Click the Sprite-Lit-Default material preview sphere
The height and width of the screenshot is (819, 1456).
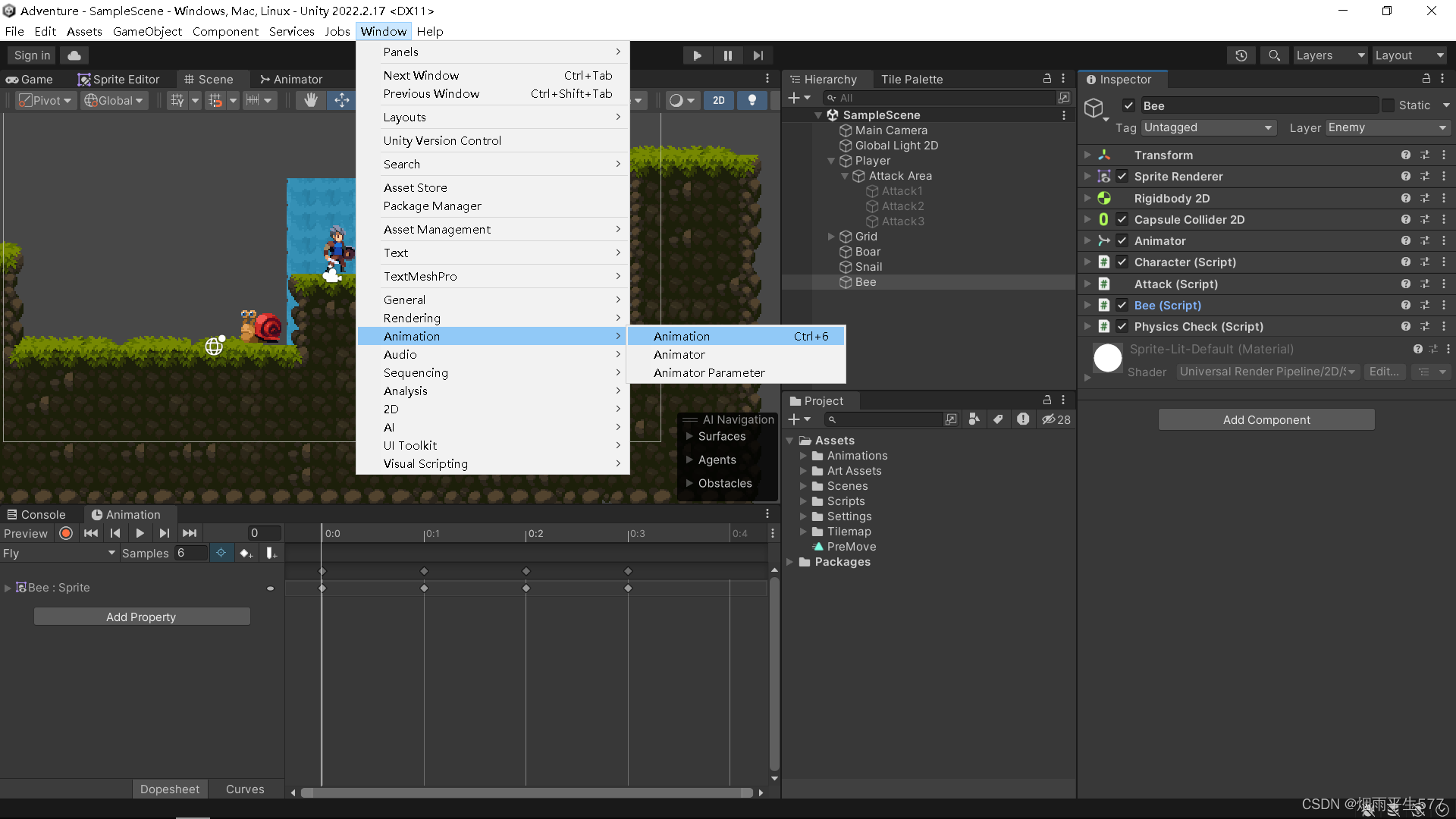(1108, 357)
